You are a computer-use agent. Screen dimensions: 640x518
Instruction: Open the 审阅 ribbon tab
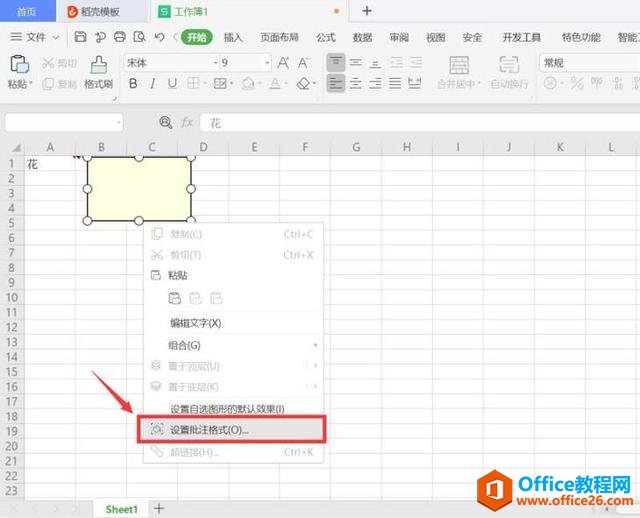point(399,38)
